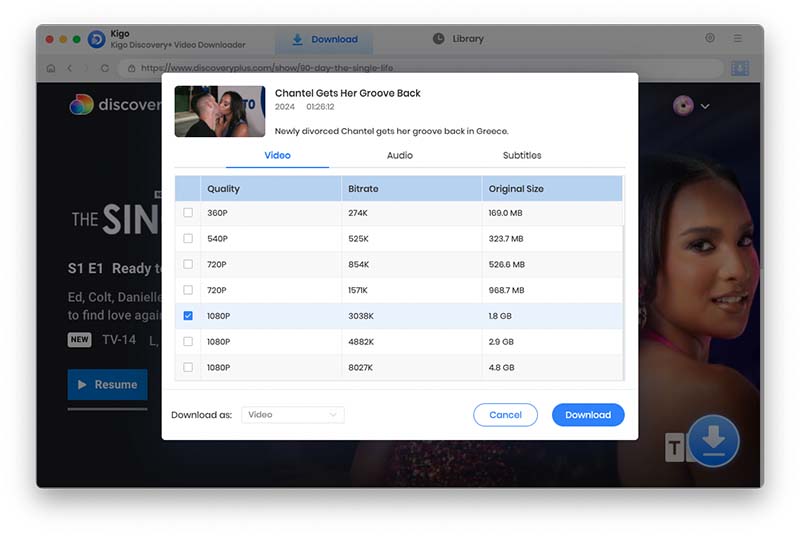The height and width of the screenshot is (536, 800).
Task: Check the 540P quality row
Action: 188,238
